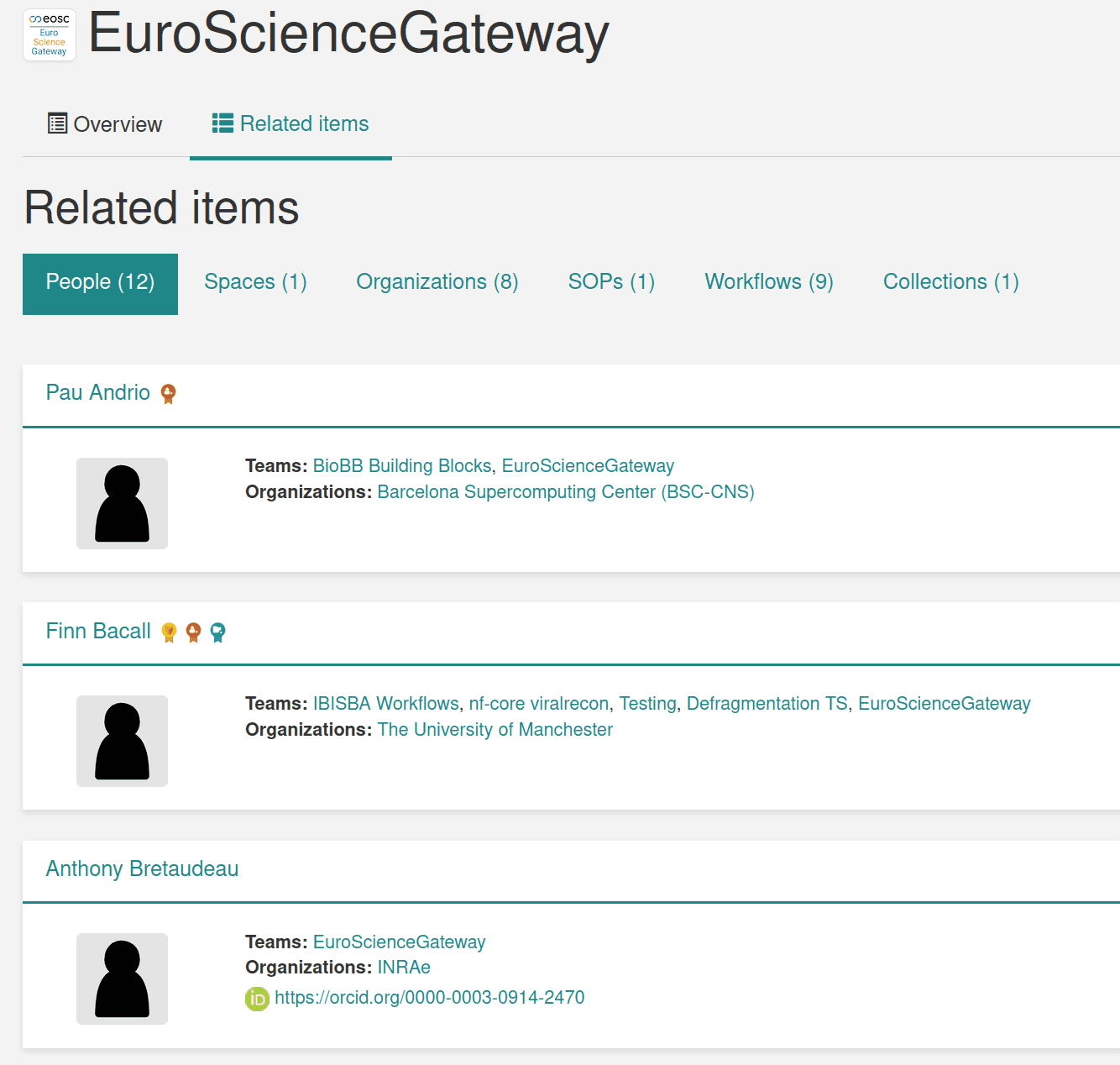The image size is (1120, 1065).
Task: Open the Organizations (8) tab
Action: (x=437, y=282)
